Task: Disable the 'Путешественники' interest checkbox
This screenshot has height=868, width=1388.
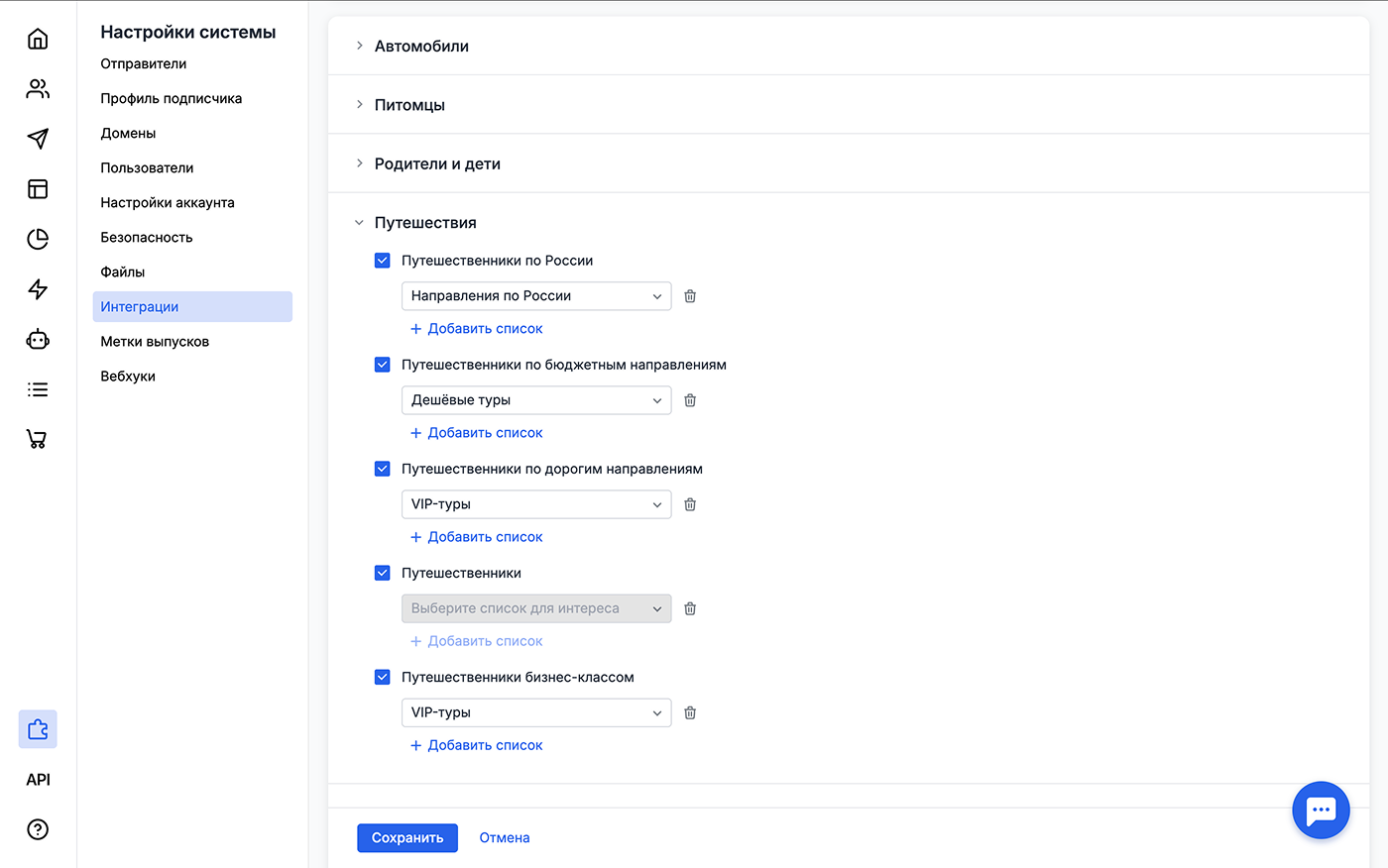Action: pos(382,573)
